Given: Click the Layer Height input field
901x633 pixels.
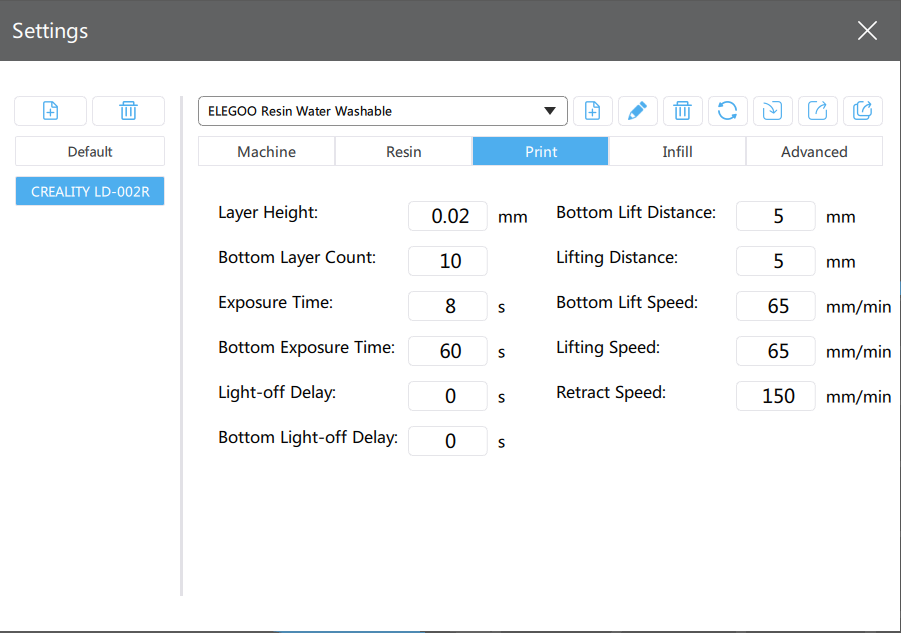Looking at the screenshot, I should point(448,216).
